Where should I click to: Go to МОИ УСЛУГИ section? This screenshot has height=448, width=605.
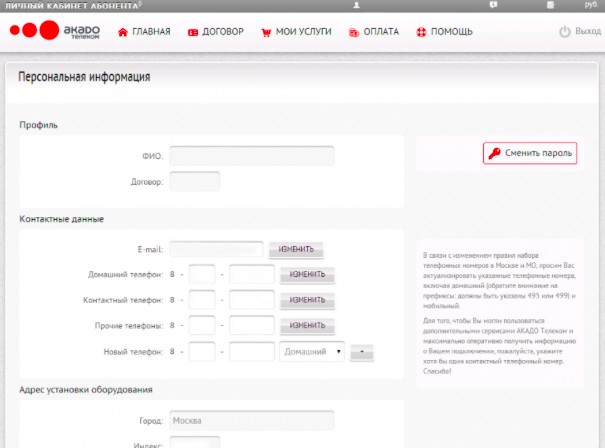pos(296,32)
